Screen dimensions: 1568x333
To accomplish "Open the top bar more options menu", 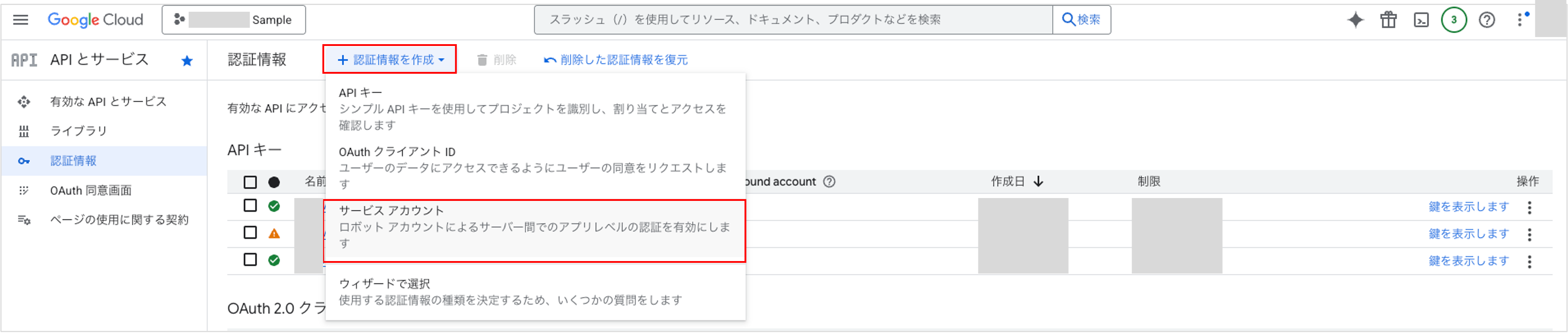I will (x=1520, y=20).
